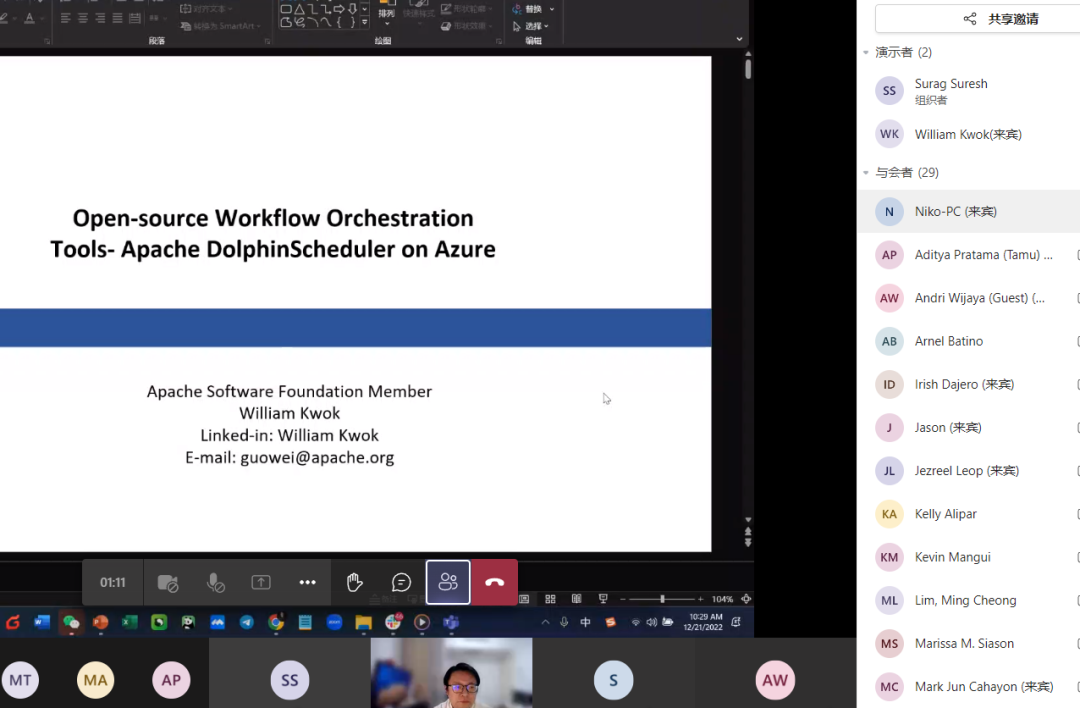Open the meeting chat
Image resolution: width=1080 pixels, height=708 pixels.
(x=401, y=583)
